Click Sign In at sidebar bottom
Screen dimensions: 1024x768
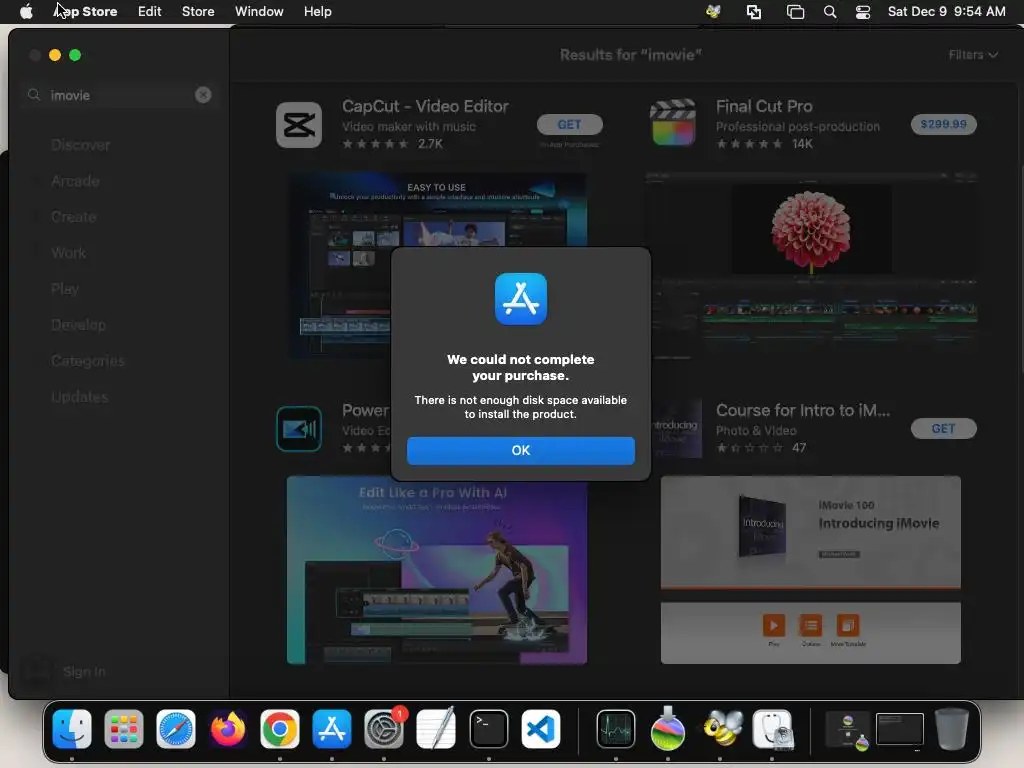pos(84,671)
